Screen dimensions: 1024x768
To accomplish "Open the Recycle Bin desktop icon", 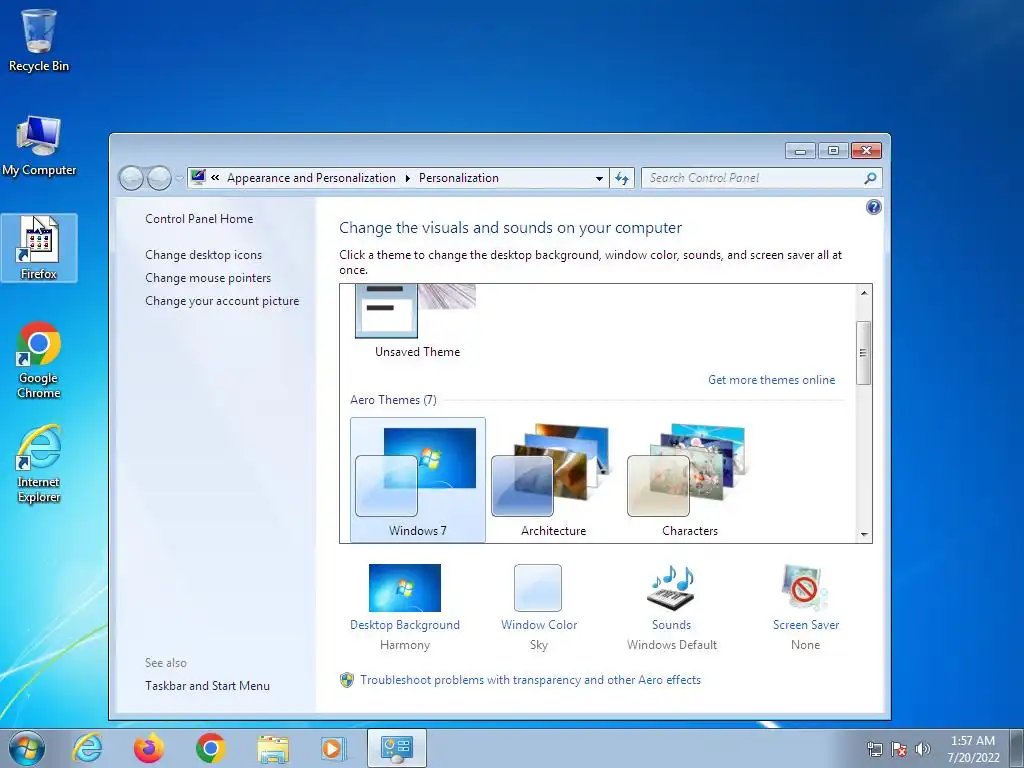I will point(39,39).
